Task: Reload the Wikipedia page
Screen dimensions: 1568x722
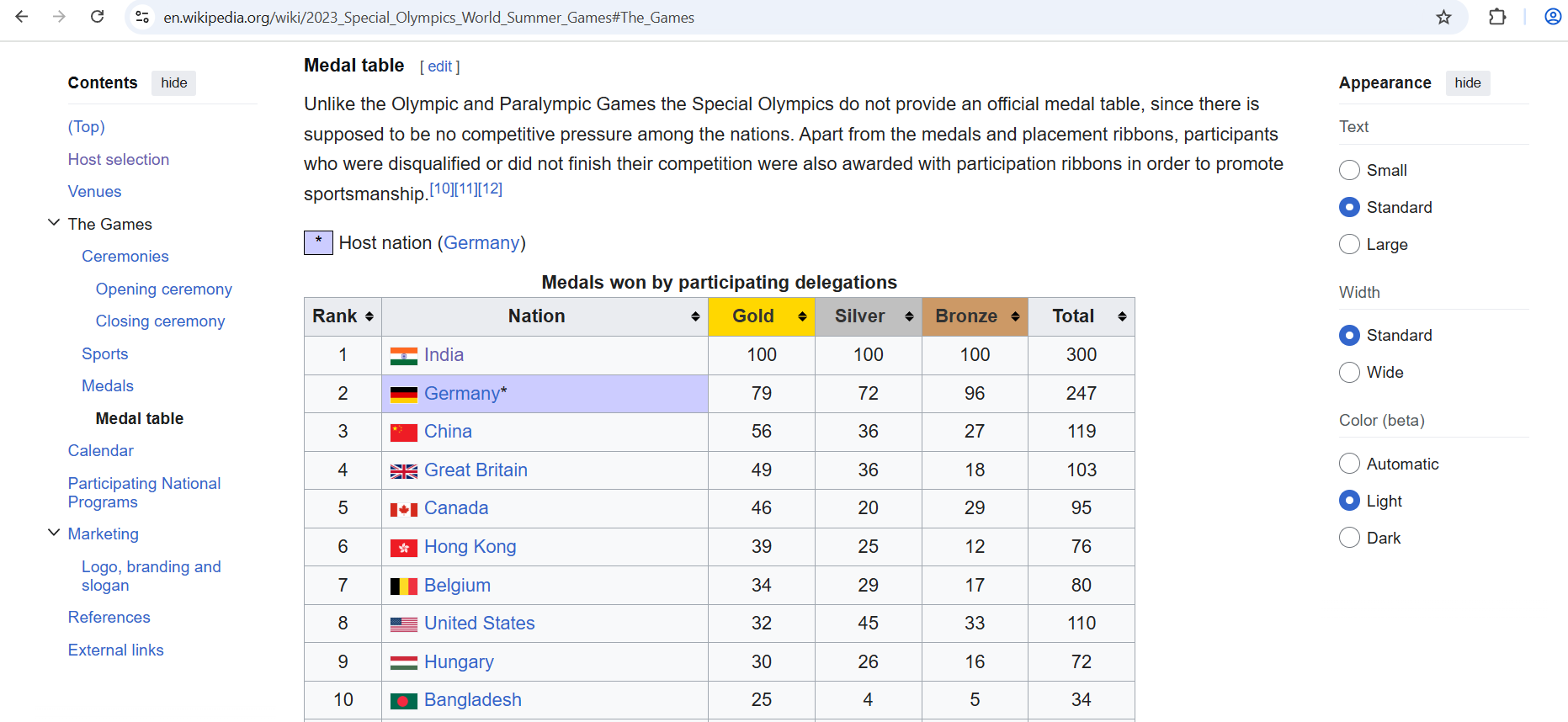Action: (98, 17)
